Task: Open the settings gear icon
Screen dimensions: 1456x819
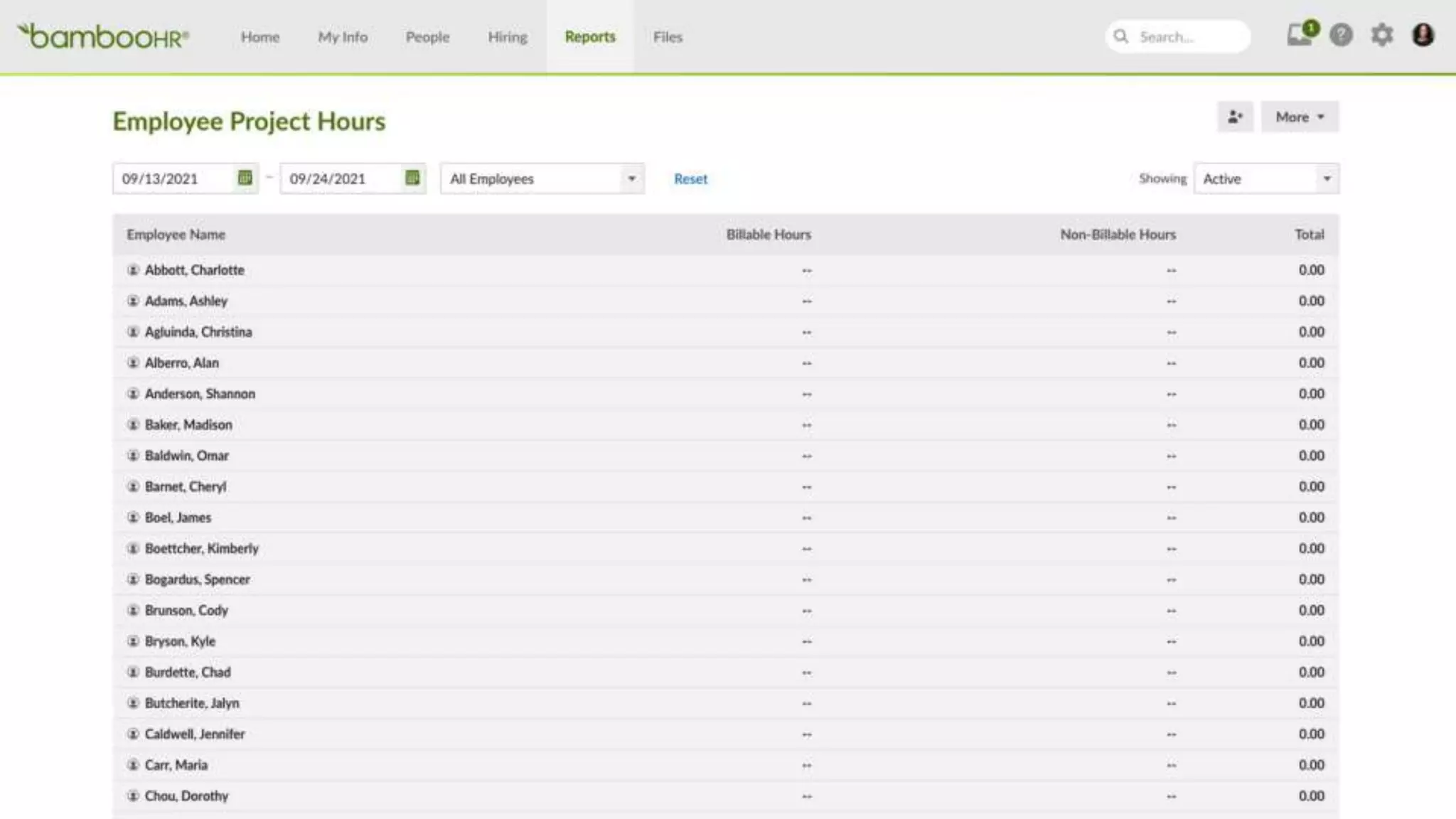Action: [x=1381, y=35]
